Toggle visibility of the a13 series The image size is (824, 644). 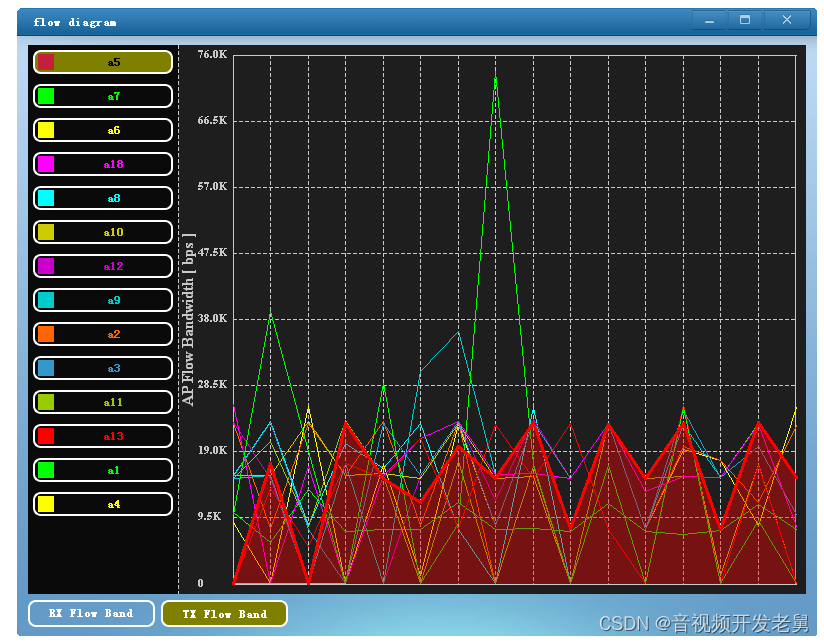point(103,436)
